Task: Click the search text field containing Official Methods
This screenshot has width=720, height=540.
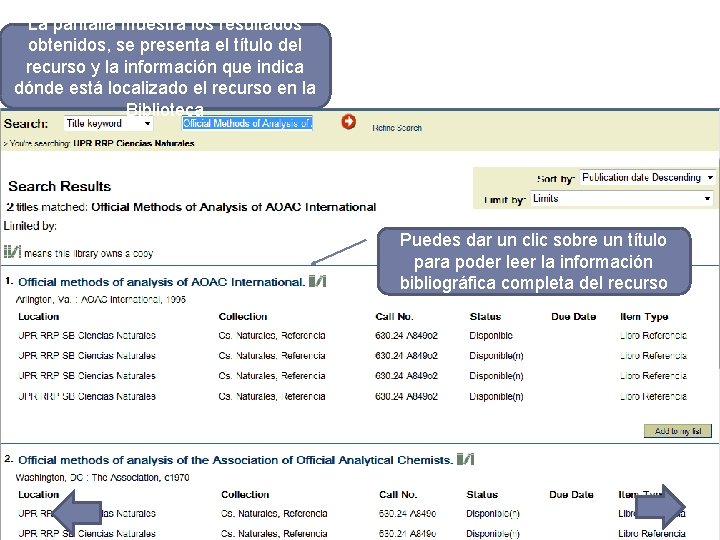Action: coord(247,123)
